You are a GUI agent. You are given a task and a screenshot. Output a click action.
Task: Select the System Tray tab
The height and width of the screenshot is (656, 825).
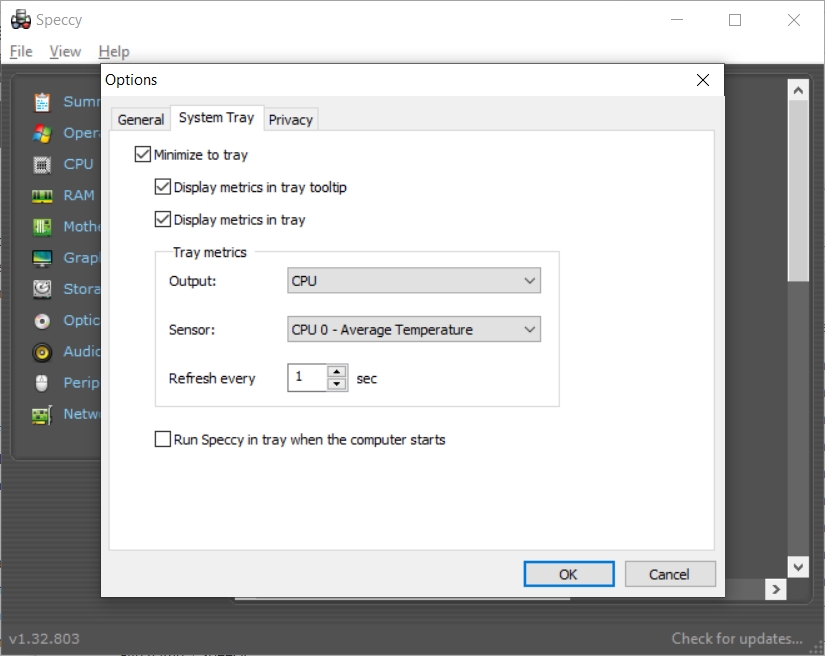(x=216, y=118)
